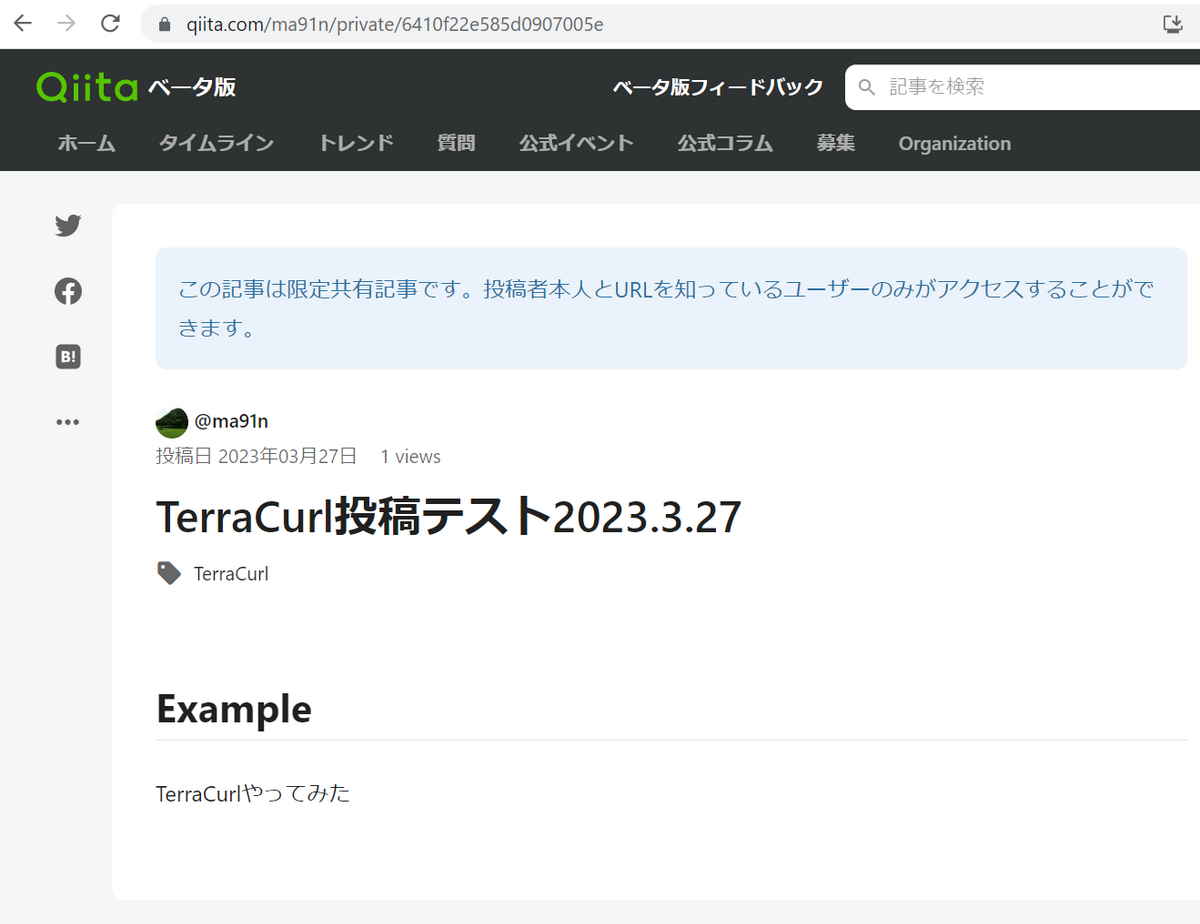Viewport: 1200px width, 924px height.
Task: Focus the 記事を検索 search field
Action: (1022, 87)
